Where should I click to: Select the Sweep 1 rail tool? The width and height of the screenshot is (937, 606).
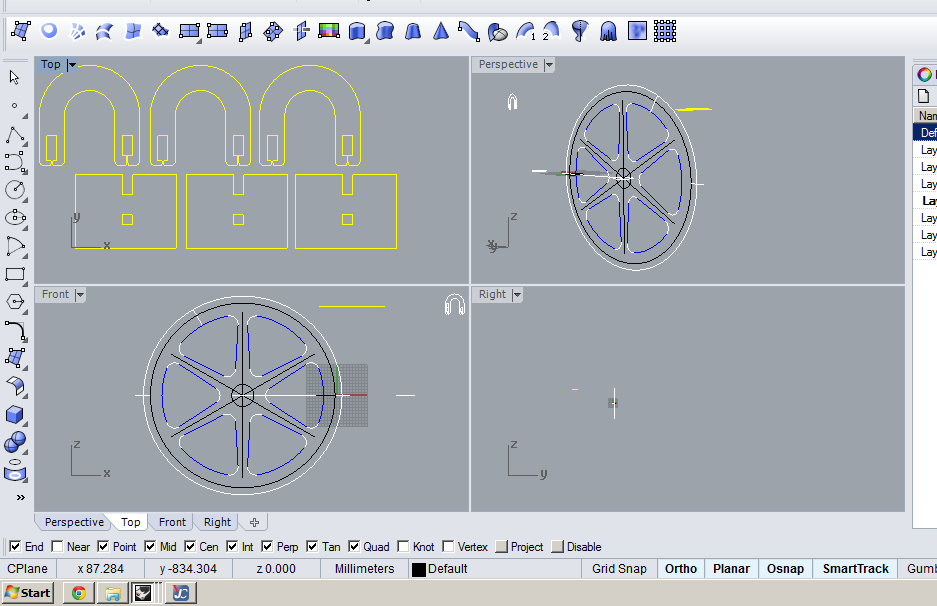[x=525, y=31]
